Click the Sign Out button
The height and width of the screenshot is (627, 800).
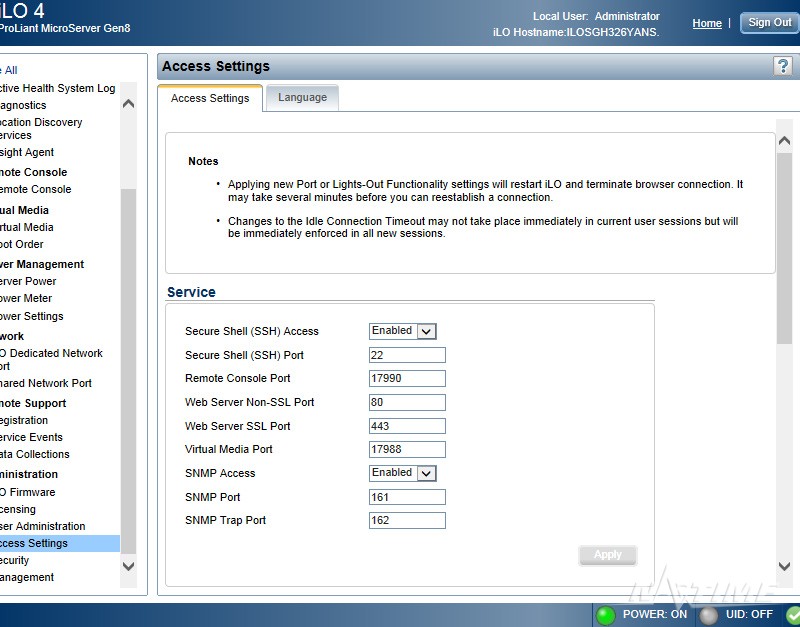(770, 22)
